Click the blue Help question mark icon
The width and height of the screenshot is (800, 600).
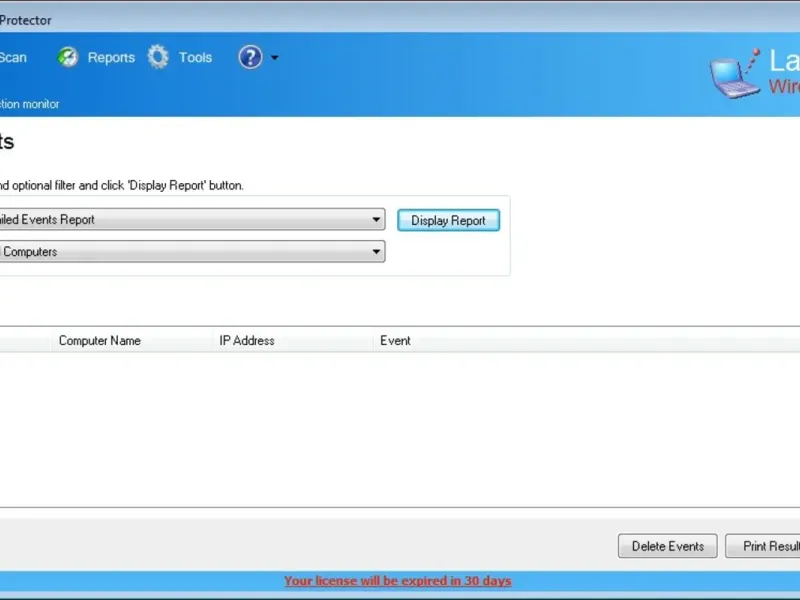[251, 57]
